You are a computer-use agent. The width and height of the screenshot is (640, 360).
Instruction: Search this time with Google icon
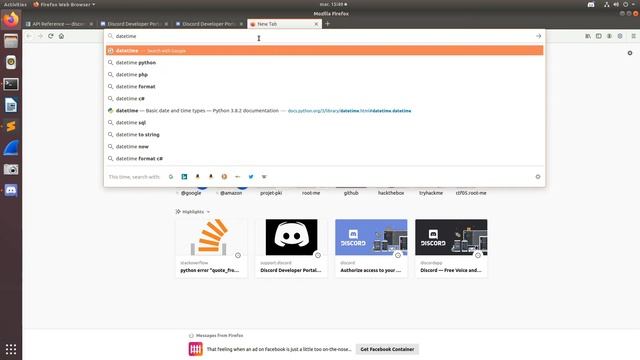tap(171, 177)
